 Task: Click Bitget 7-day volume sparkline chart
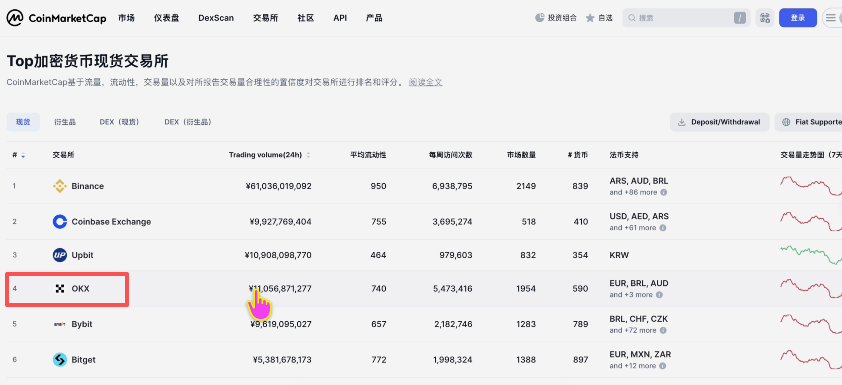pyautogui.click(x=811, y=359)
